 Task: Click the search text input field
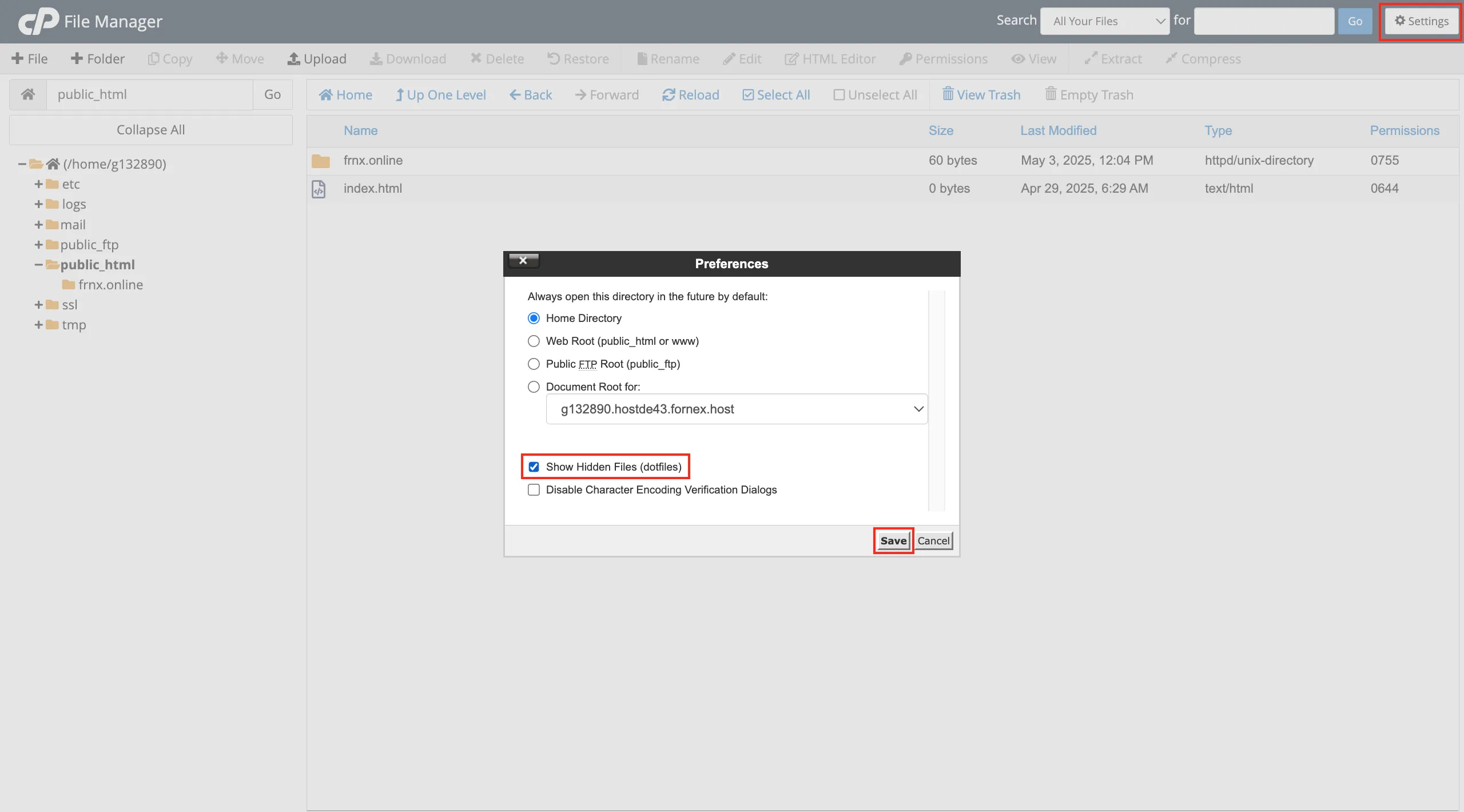click(x=1263, y=21)
